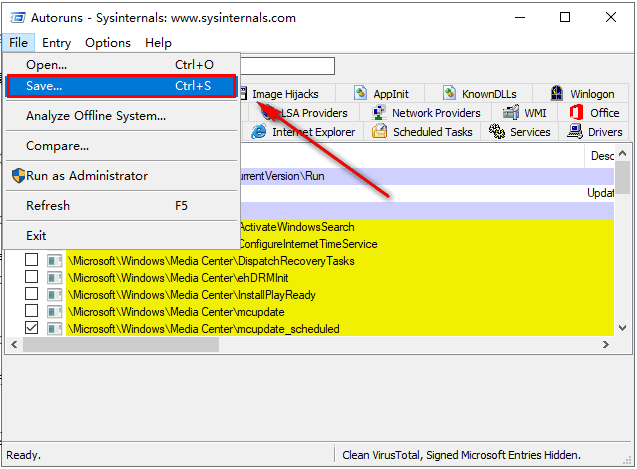
Task: Click task icon for DispatchRecoveryTasks row
Action: (x=54, y=260)
